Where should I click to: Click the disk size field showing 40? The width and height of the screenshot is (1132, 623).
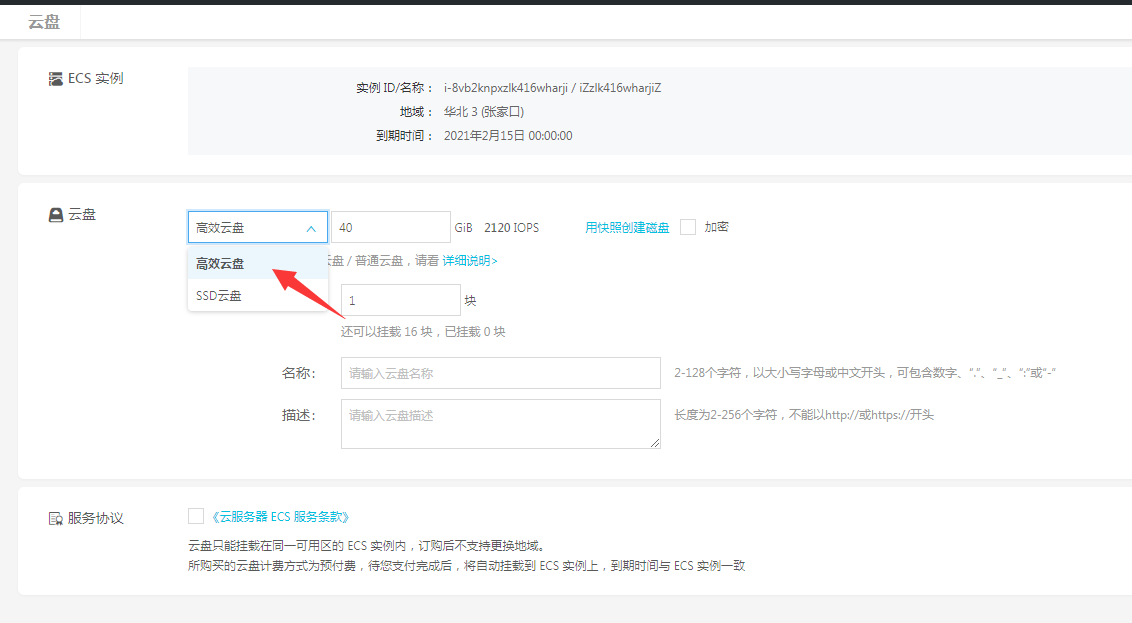coord(390,228)
